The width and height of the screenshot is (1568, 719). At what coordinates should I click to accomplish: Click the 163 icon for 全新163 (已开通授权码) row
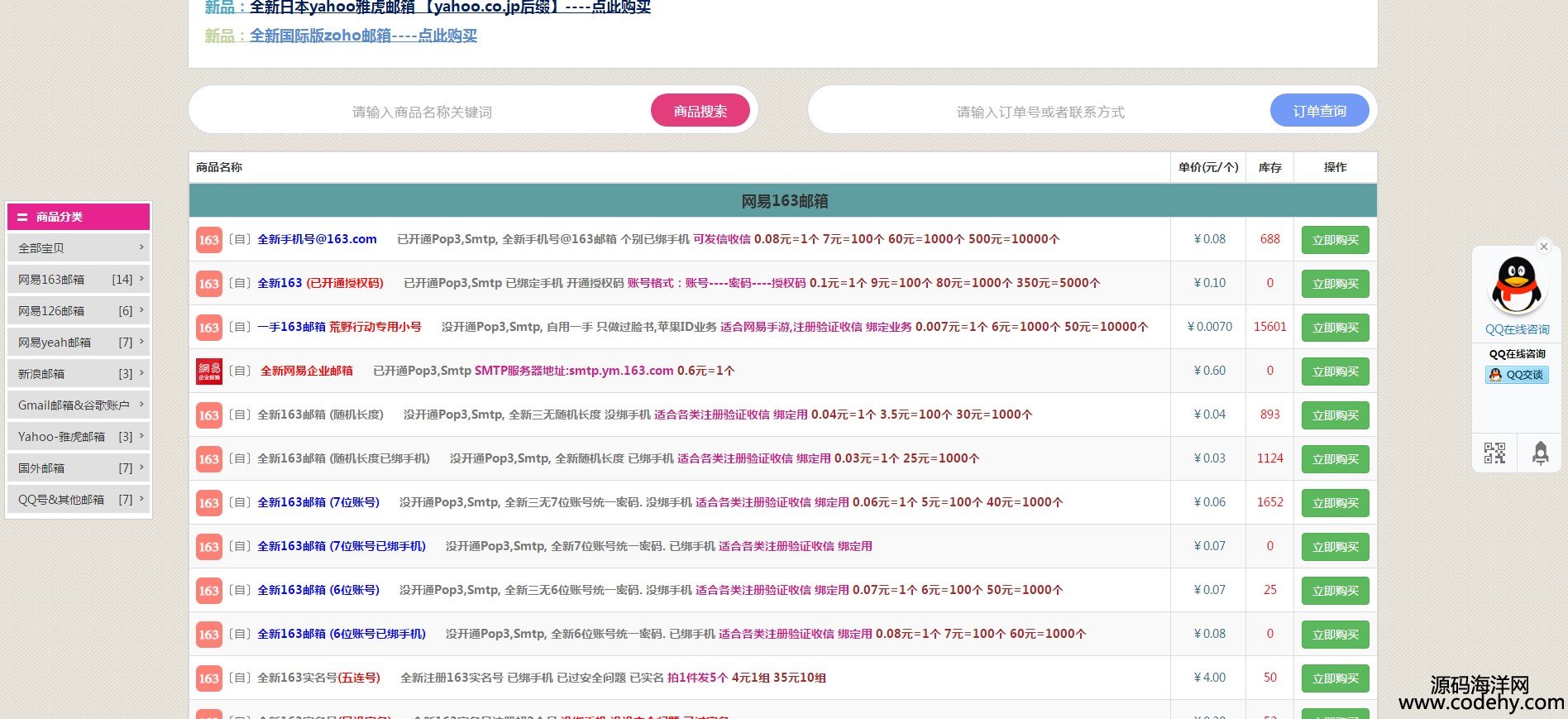209,284
